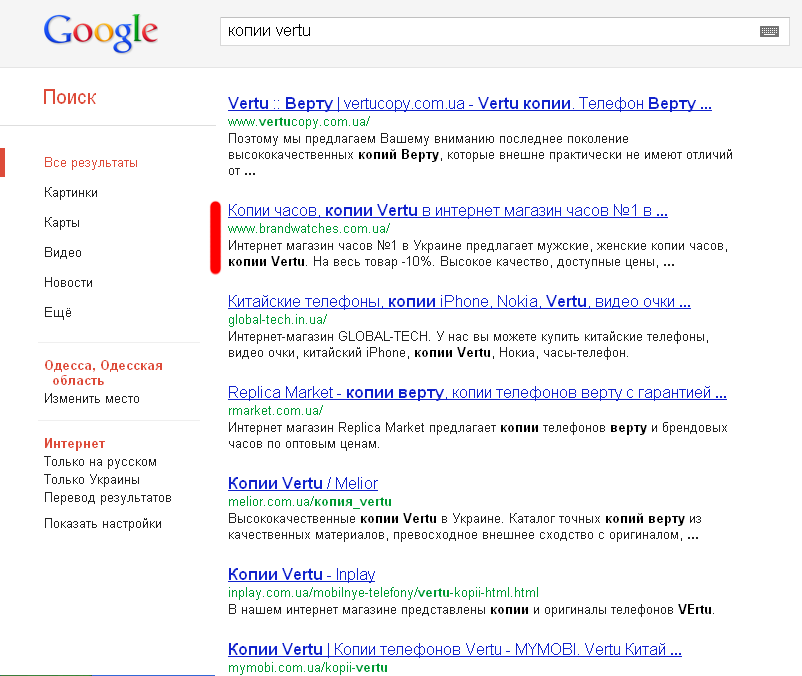Click the 'Поиск' heading
The height and width of the screenshot is (676, 802).
point(70,97)
